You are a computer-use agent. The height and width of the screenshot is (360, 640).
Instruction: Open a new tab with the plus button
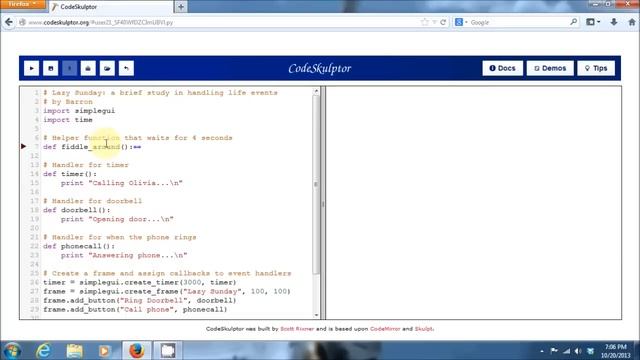(181, 7)
